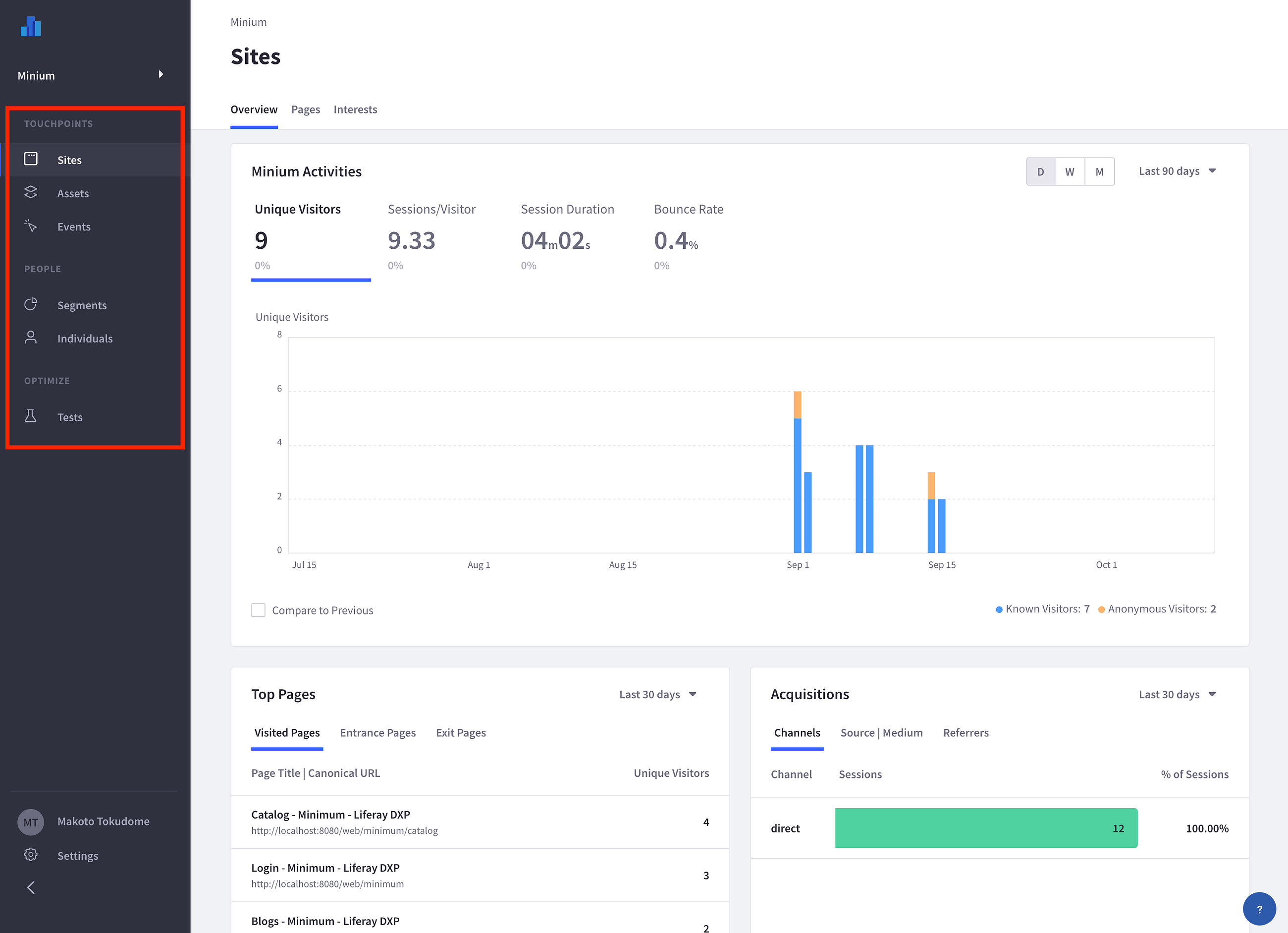Click the http://localhost:8080/web/minimum/catalog URL text
Screen dimensions: 1288x933
click(x=345, y=830)
